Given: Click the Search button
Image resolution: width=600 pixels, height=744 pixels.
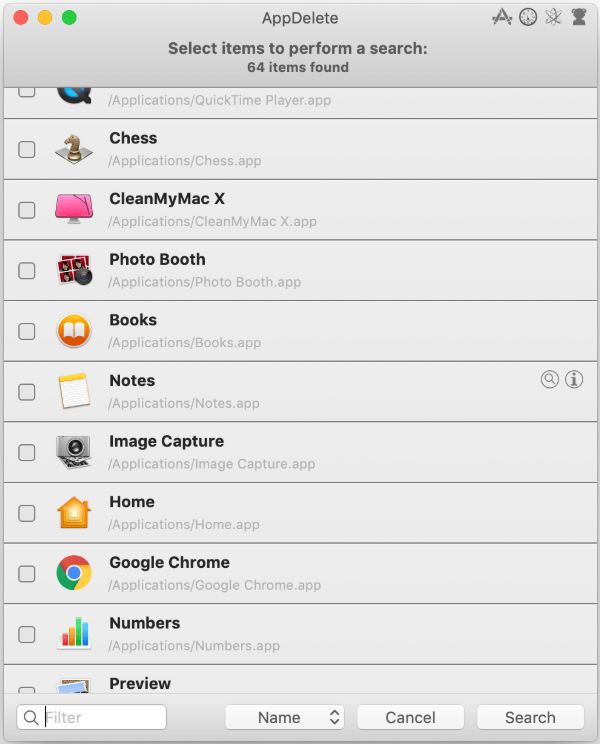Looking at the screenshot, I should click(x=530, y=717).
